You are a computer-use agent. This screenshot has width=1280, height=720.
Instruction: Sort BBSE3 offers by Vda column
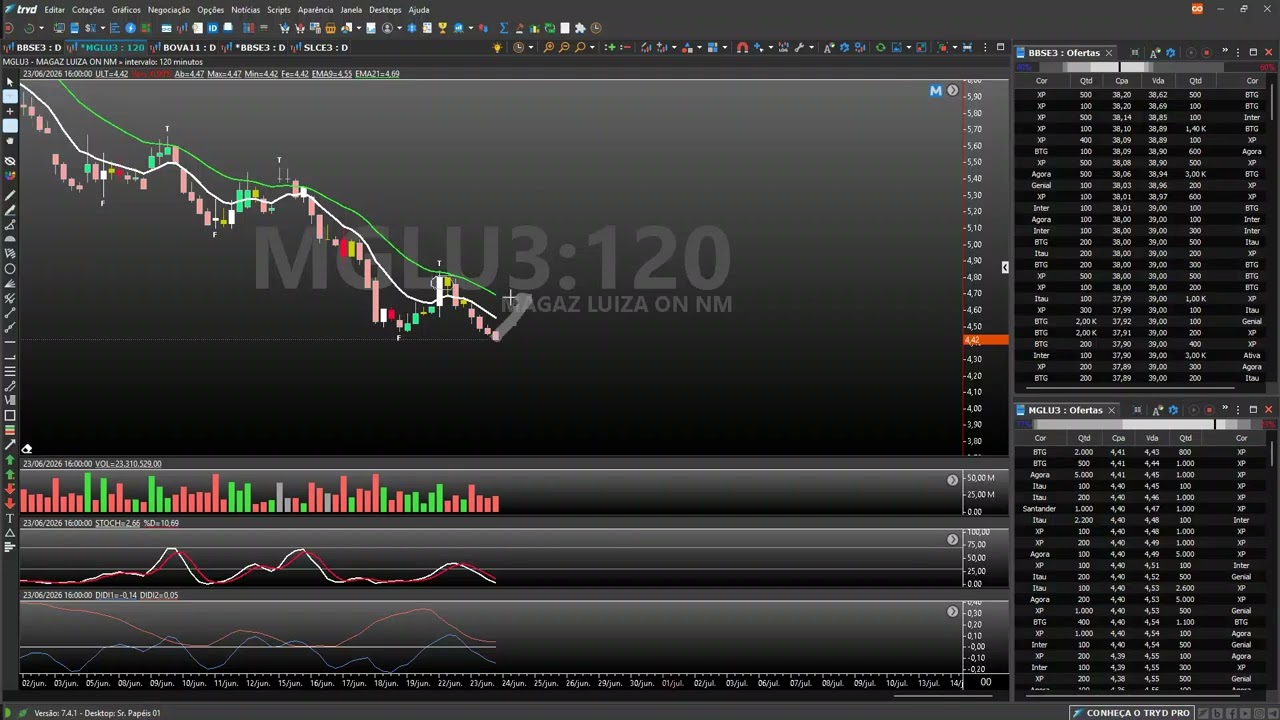point(1158,81)
